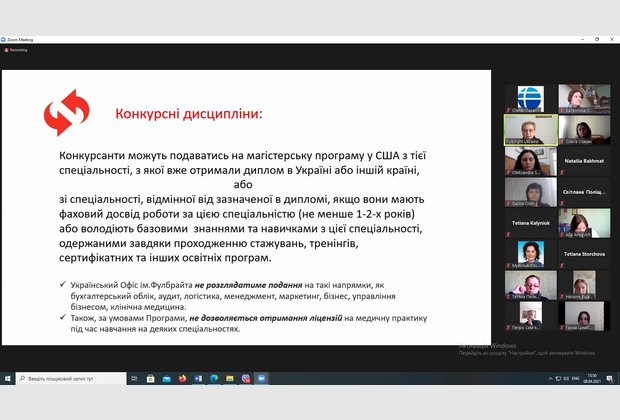Open Microsoft Edge from the taskbar
Screen dimensions: 620x420
coord(214,378)
